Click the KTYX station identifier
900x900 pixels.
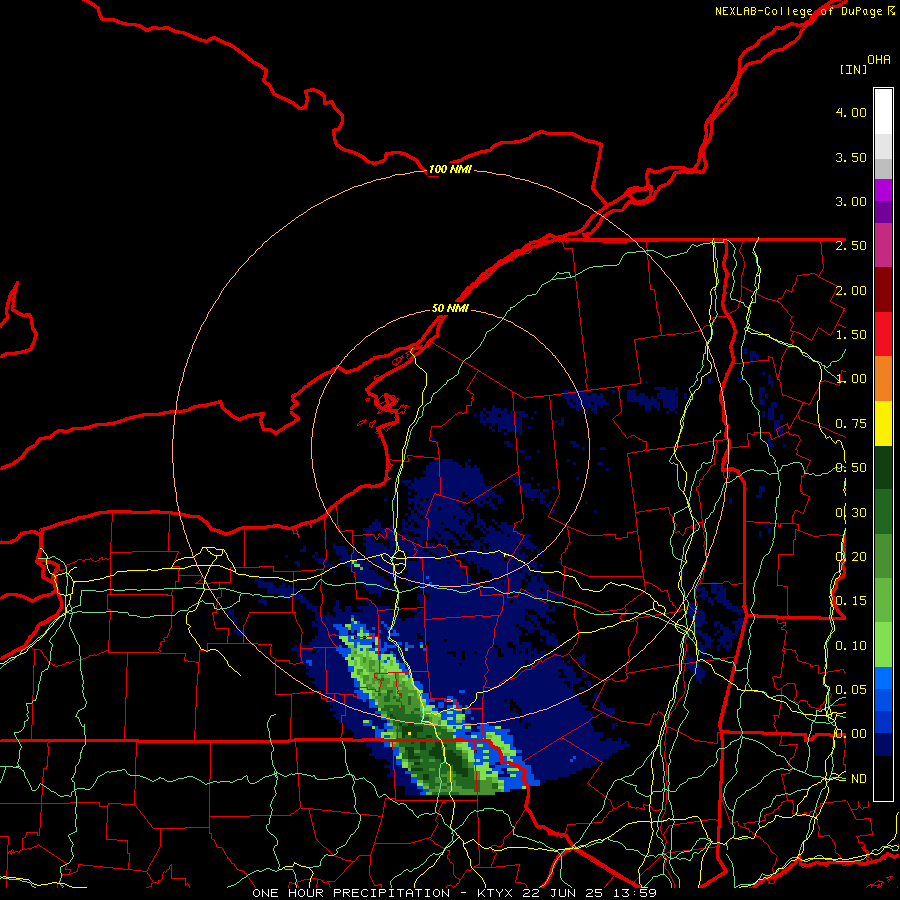[494, 893]
